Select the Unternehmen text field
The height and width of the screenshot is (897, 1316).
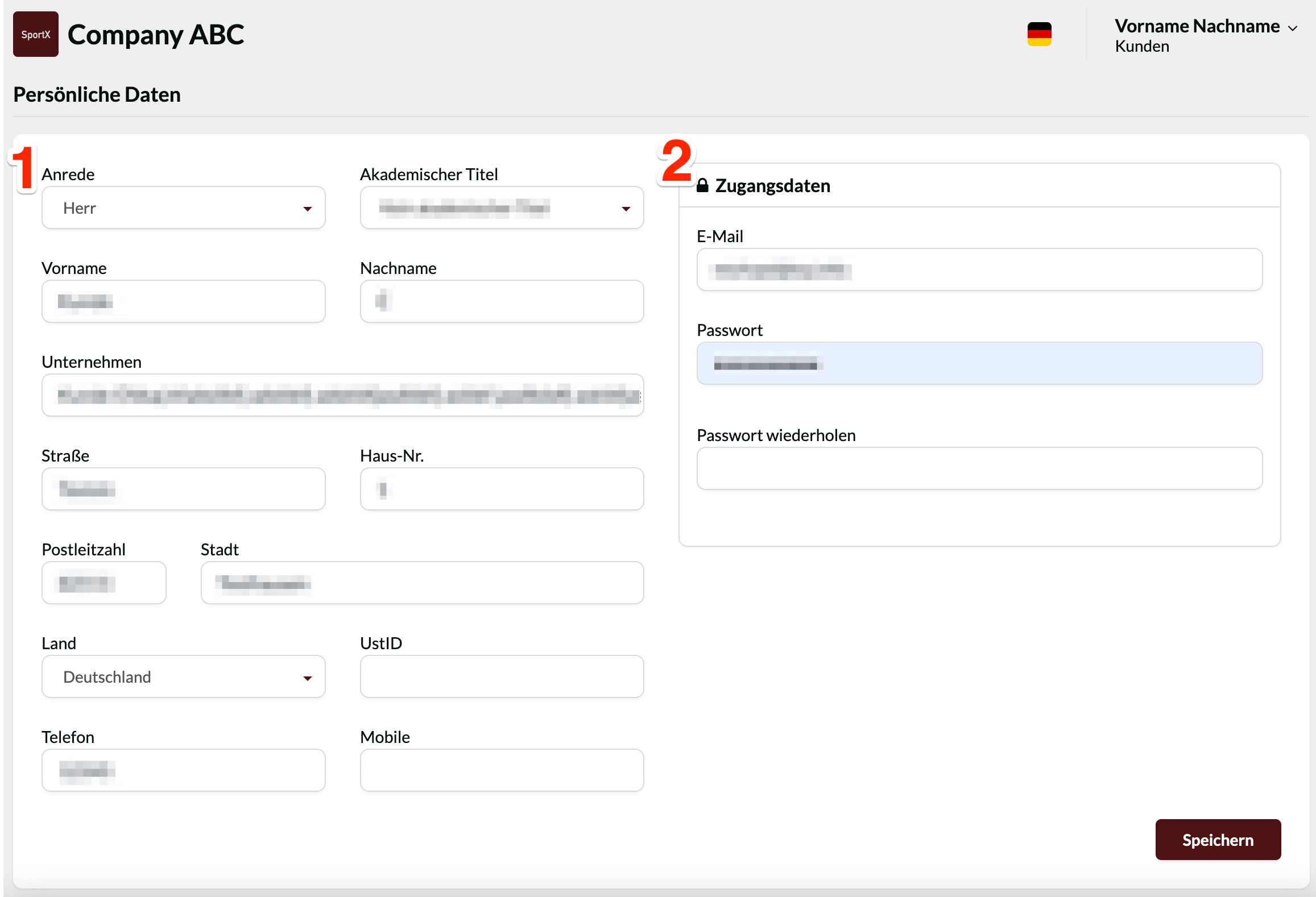pyautogui.click(x=342, y=396)
